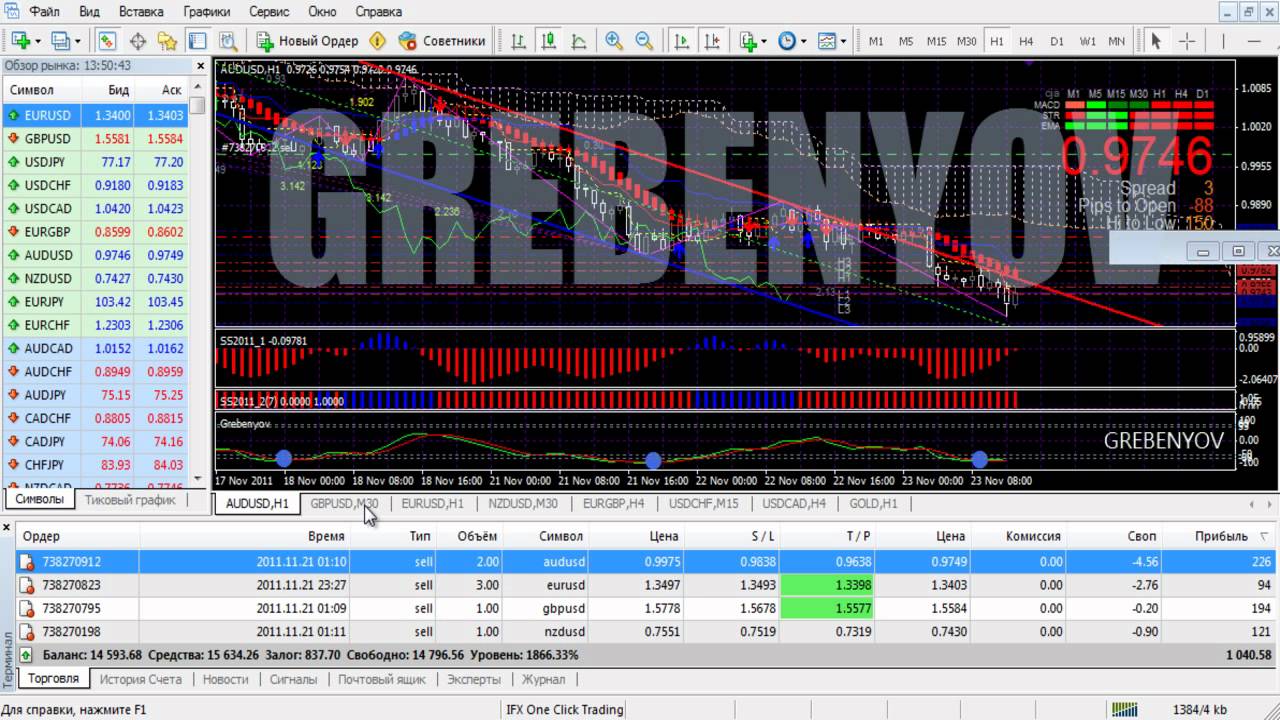This screenshot has height=720, width=1280.
Task: Set timeframe to M15
Action: pyautogui.click(x=936, y=41)
